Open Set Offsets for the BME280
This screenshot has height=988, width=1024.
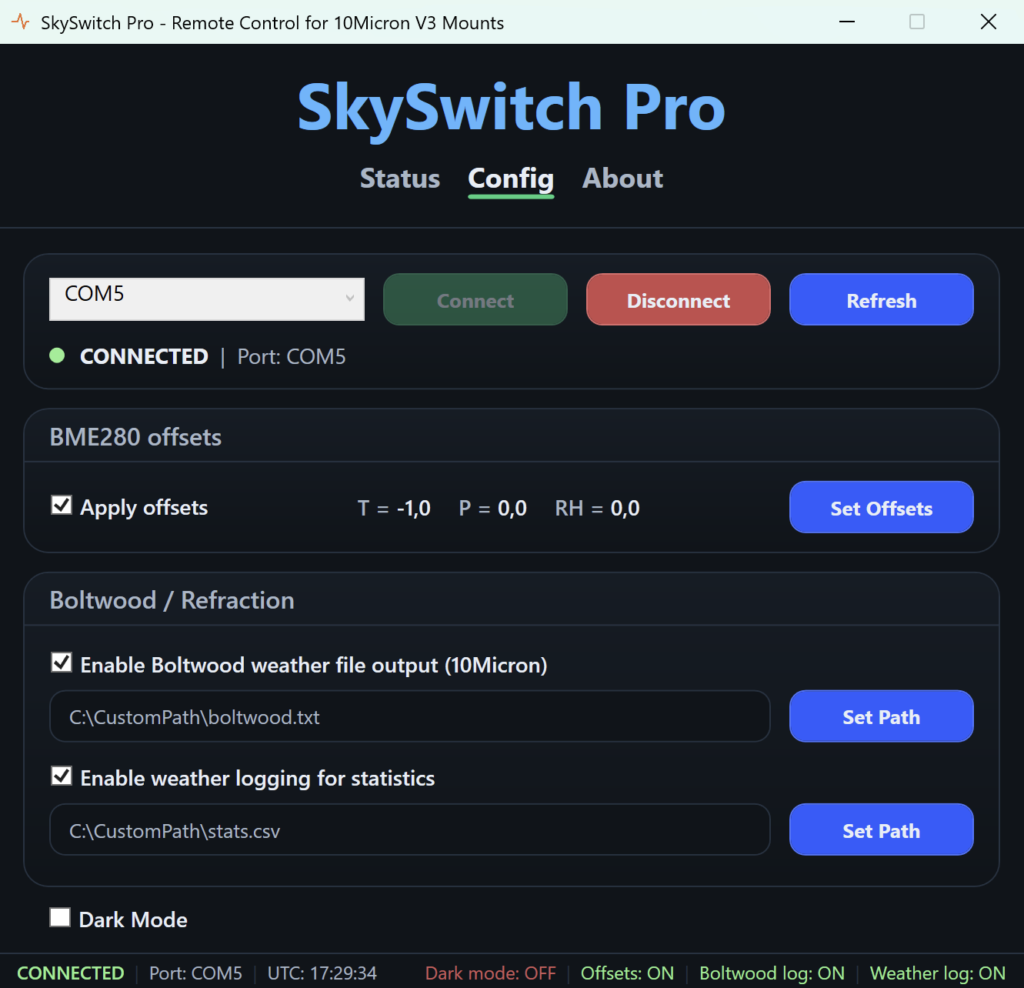[881, 508]
